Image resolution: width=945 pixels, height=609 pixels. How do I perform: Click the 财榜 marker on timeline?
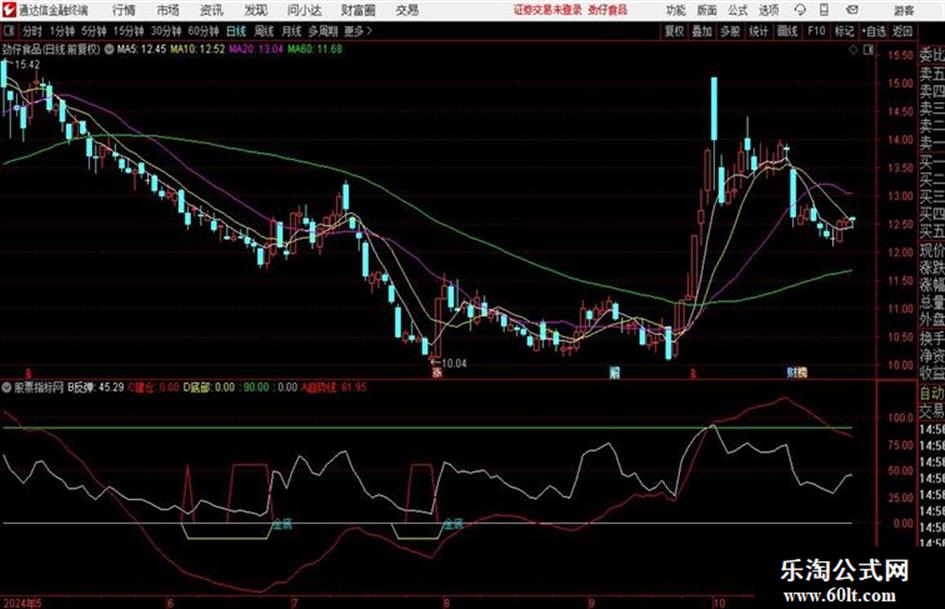click(x=797, y=373)
